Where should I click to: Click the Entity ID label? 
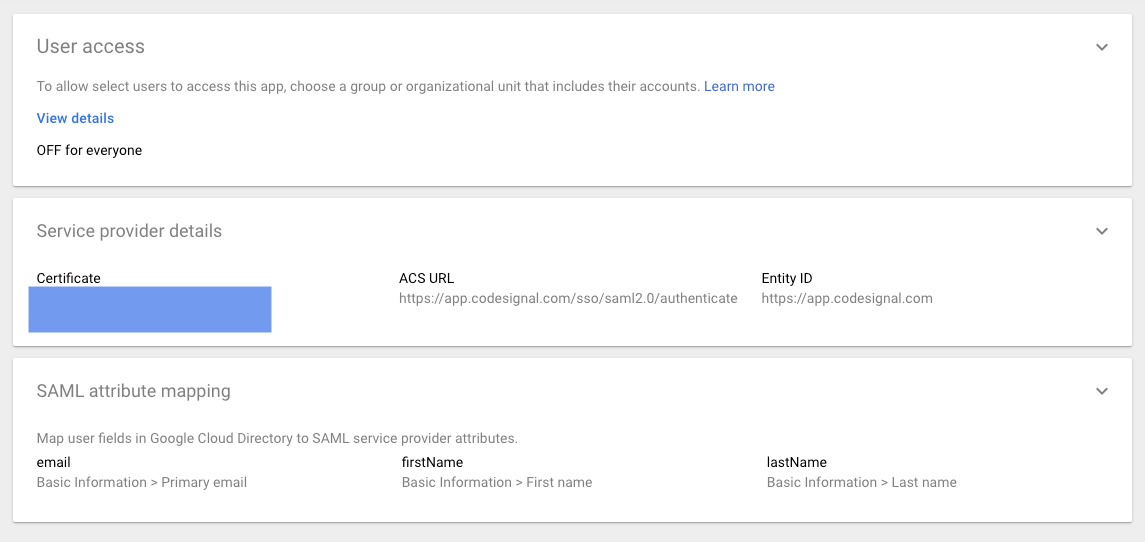coord(787,278)
